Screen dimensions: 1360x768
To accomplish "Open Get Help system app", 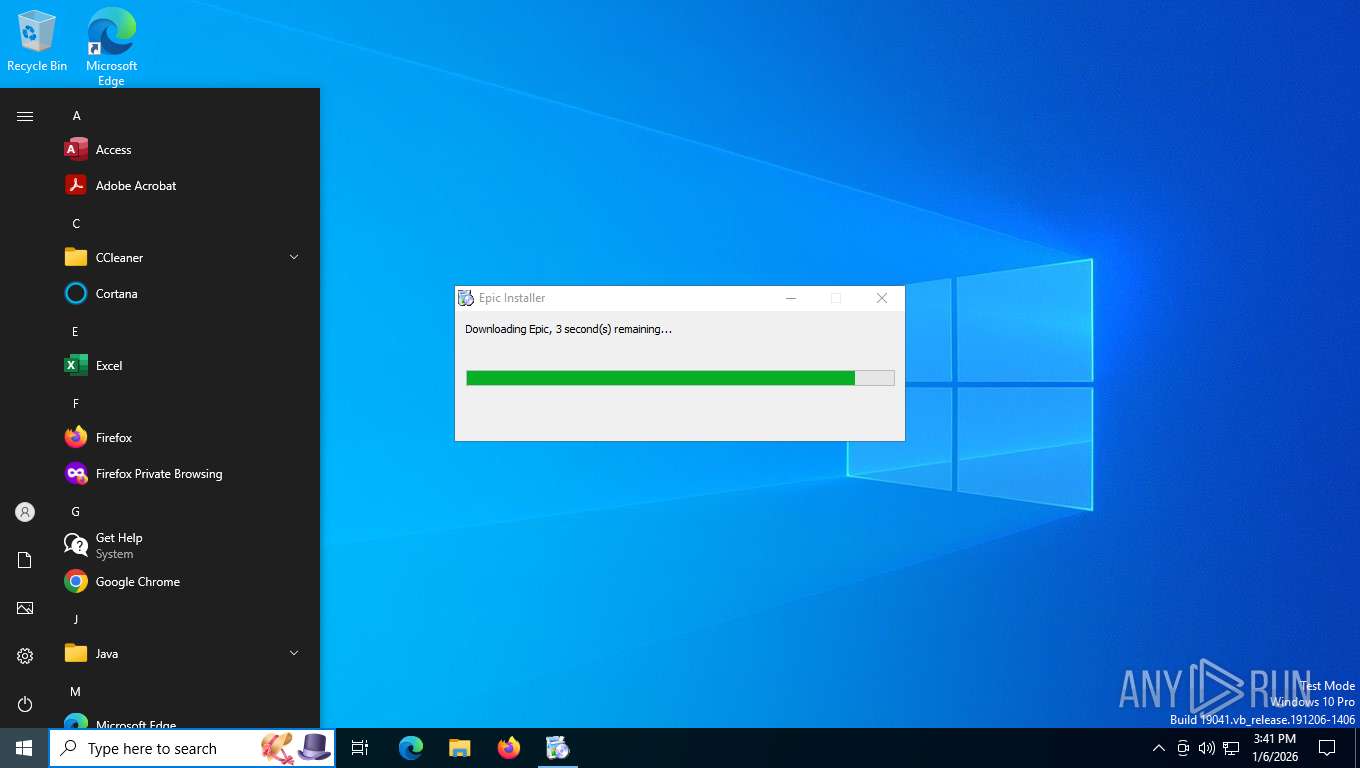I will [x=185, y=545].
